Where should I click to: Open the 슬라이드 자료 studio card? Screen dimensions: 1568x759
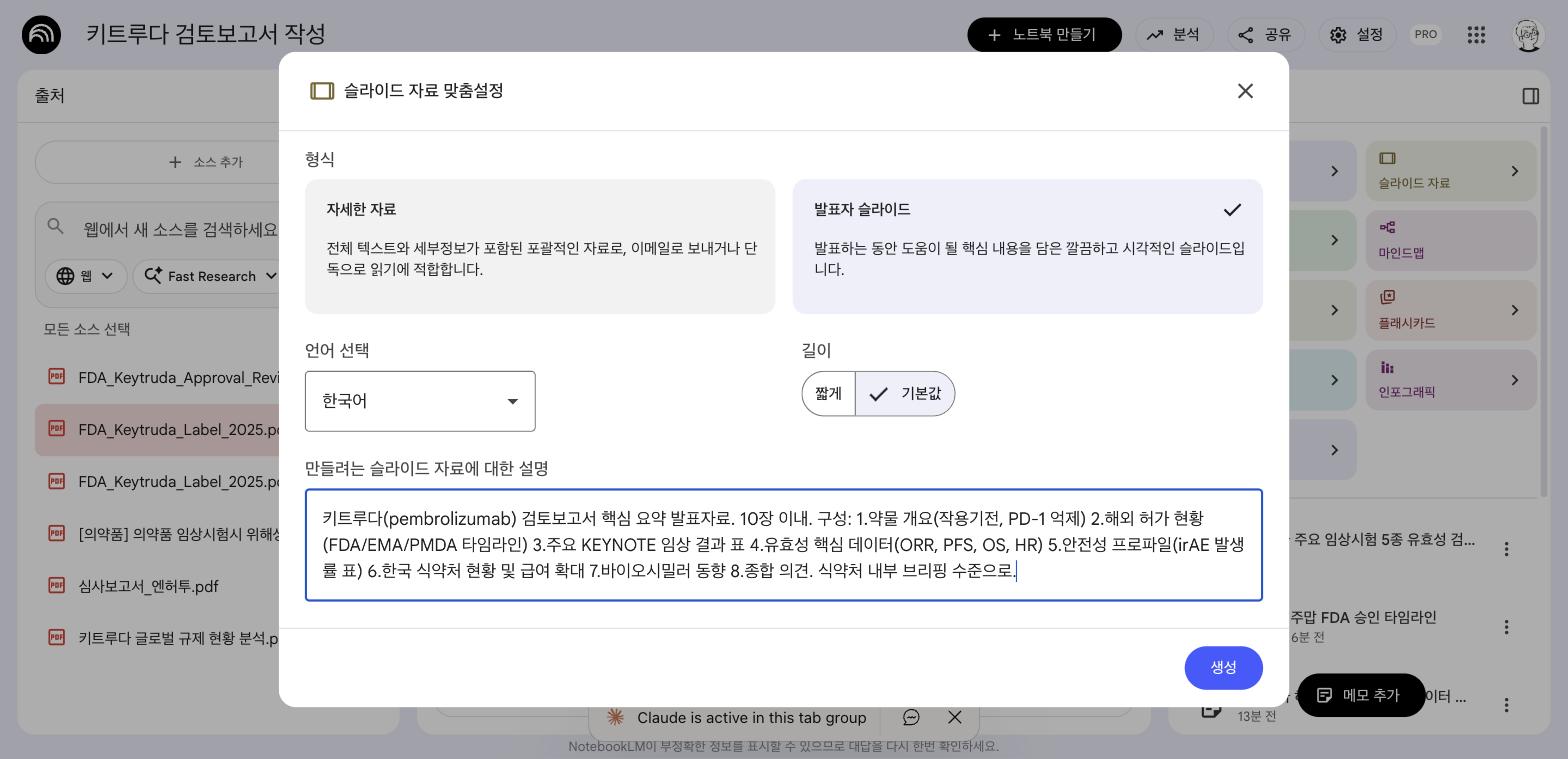(1451, 170)
